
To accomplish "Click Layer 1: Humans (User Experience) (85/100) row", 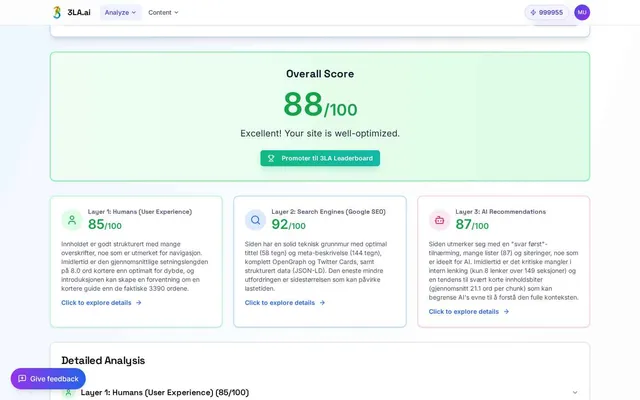I will (320, 392).
